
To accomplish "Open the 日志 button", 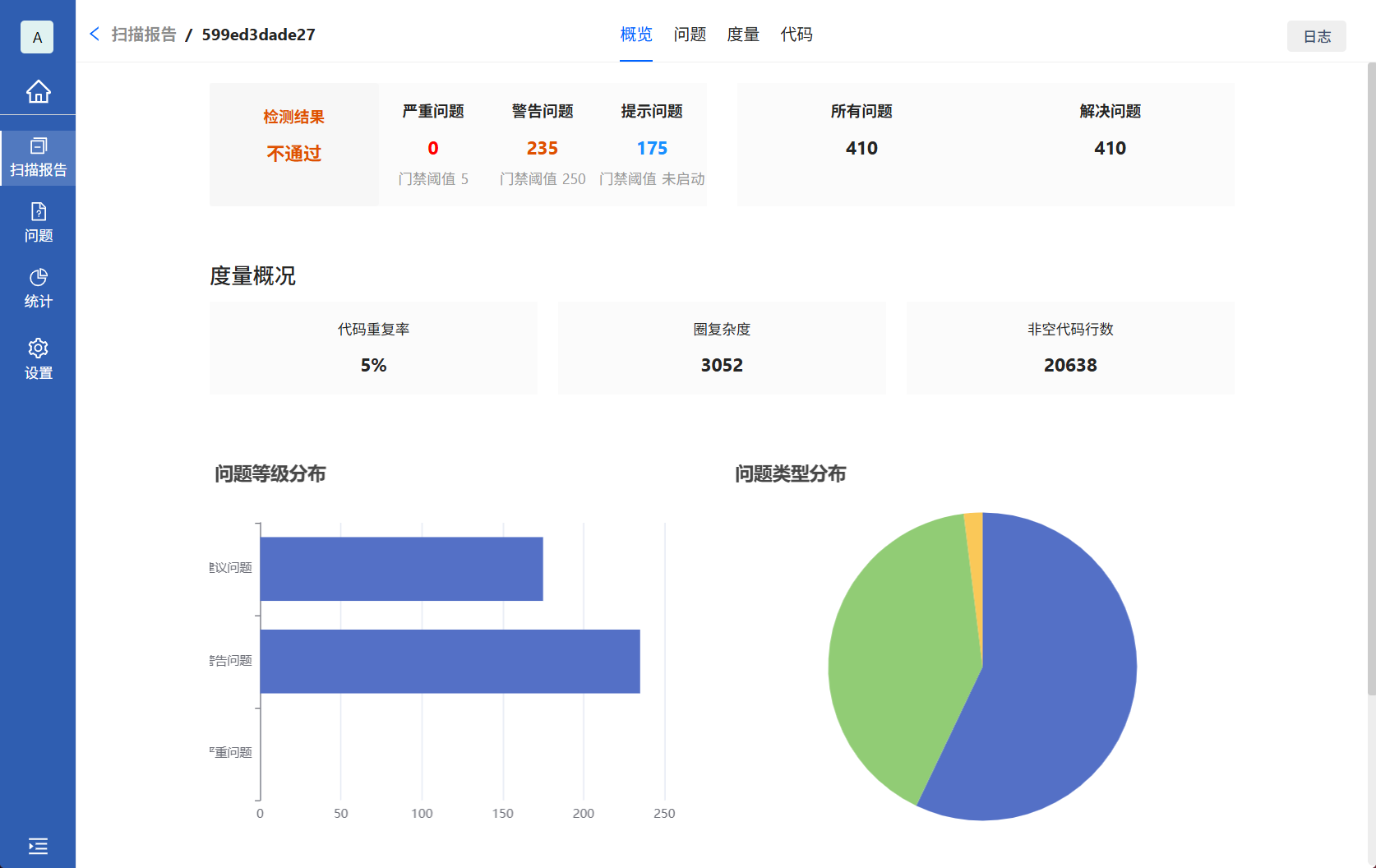I will click(1317, 36).
